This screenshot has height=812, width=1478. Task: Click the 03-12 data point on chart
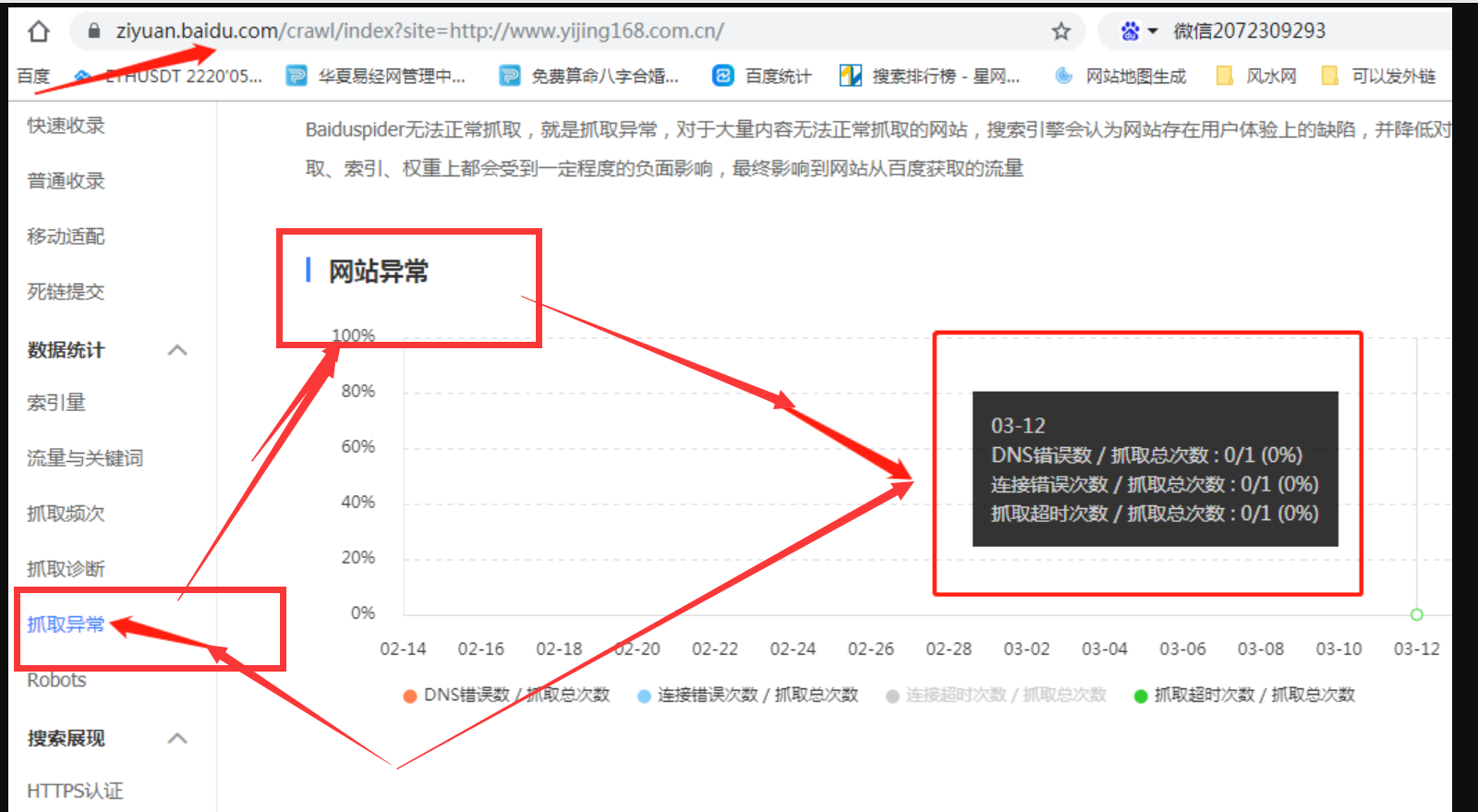(x=1416, y=614)
